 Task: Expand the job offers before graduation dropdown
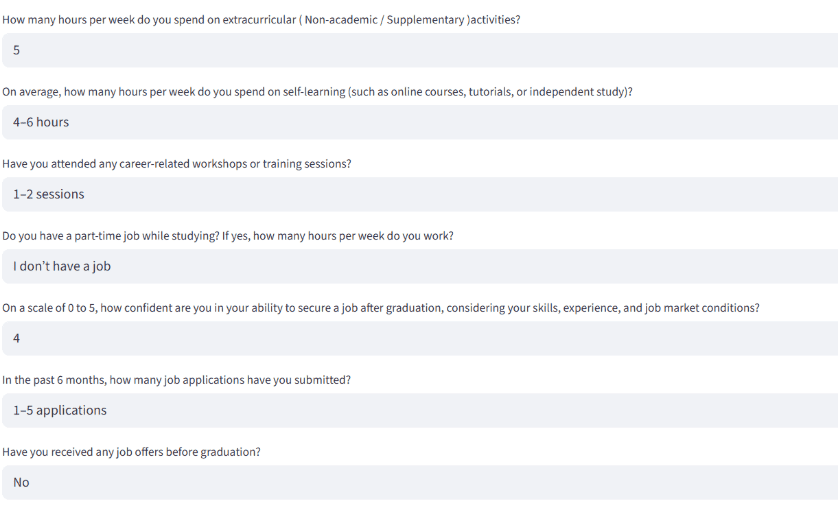(x=419, y=482)
